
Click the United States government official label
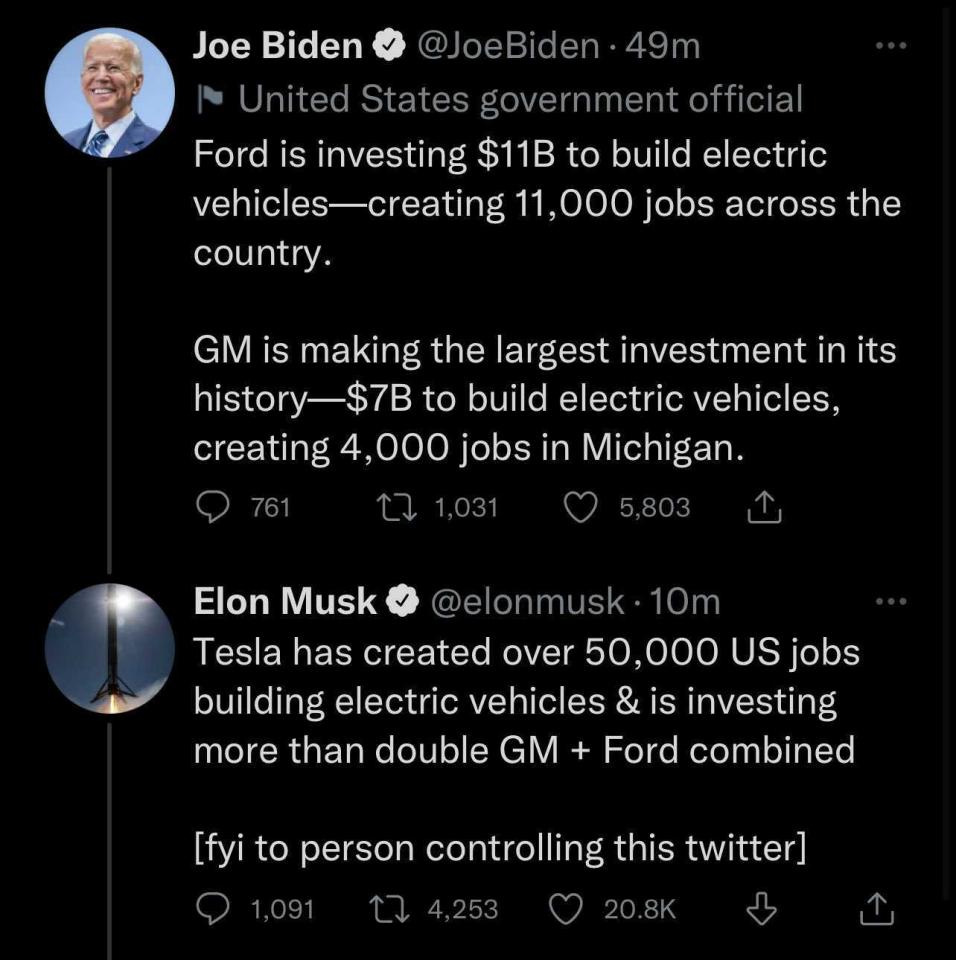pos(520,98)
